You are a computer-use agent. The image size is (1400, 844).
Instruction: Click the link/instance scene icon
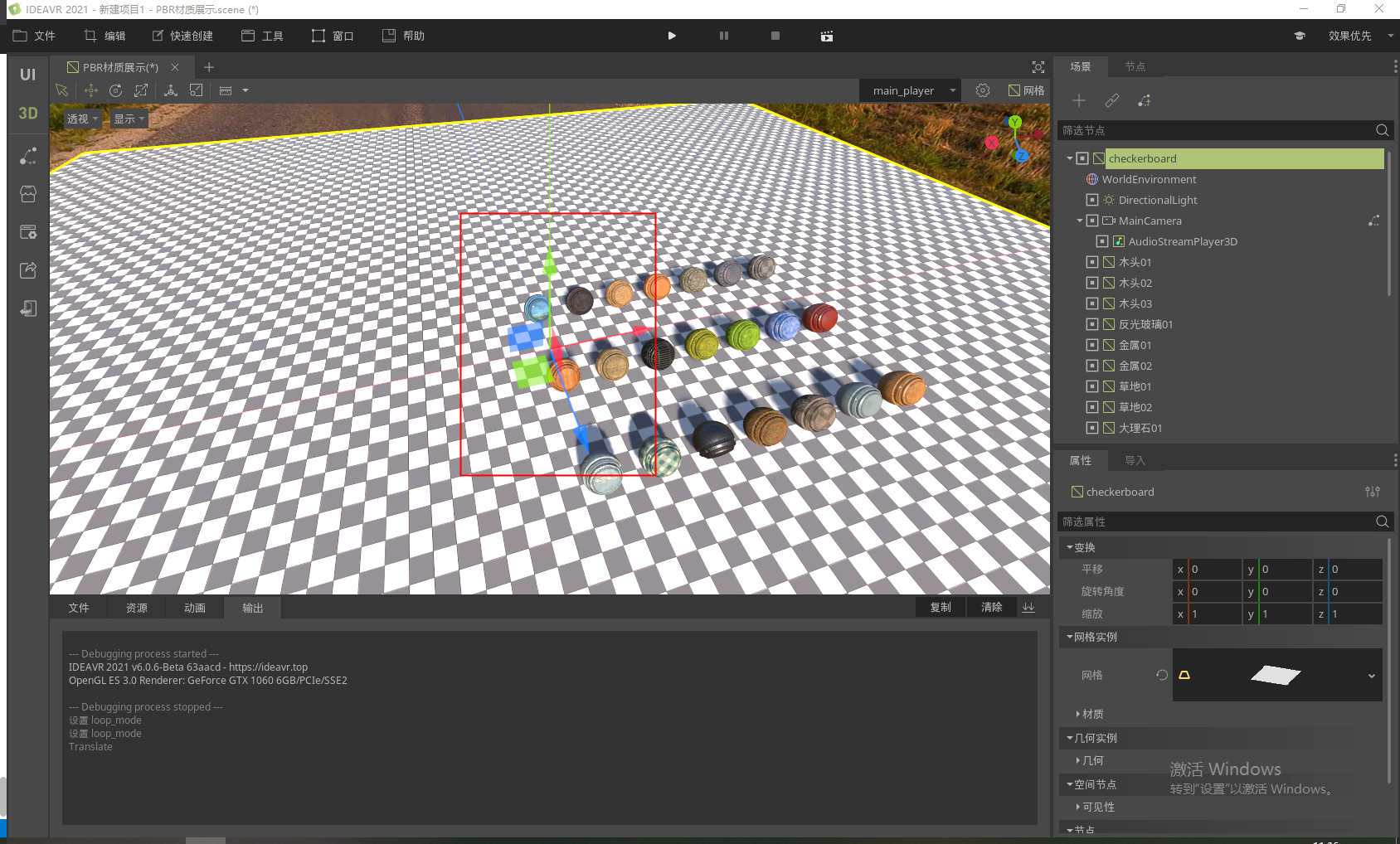click(x=1112, y=100)
